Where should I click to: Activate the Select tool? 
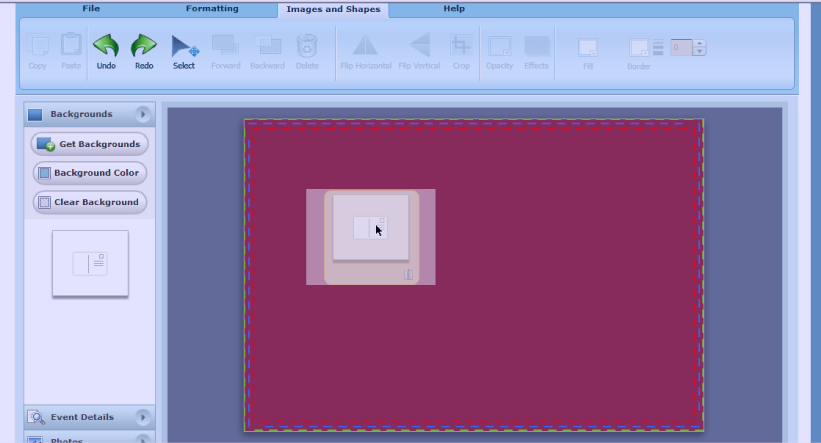[x=184, y=52]
